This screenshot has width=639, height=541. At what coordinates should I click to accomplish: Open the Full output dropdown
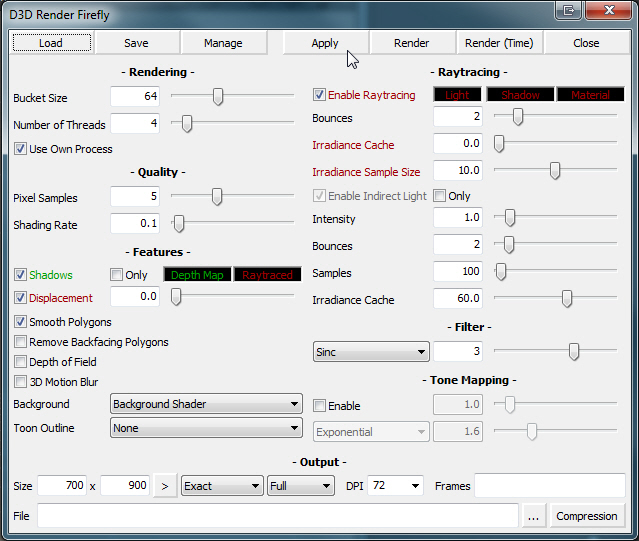[x=301, y=486]
